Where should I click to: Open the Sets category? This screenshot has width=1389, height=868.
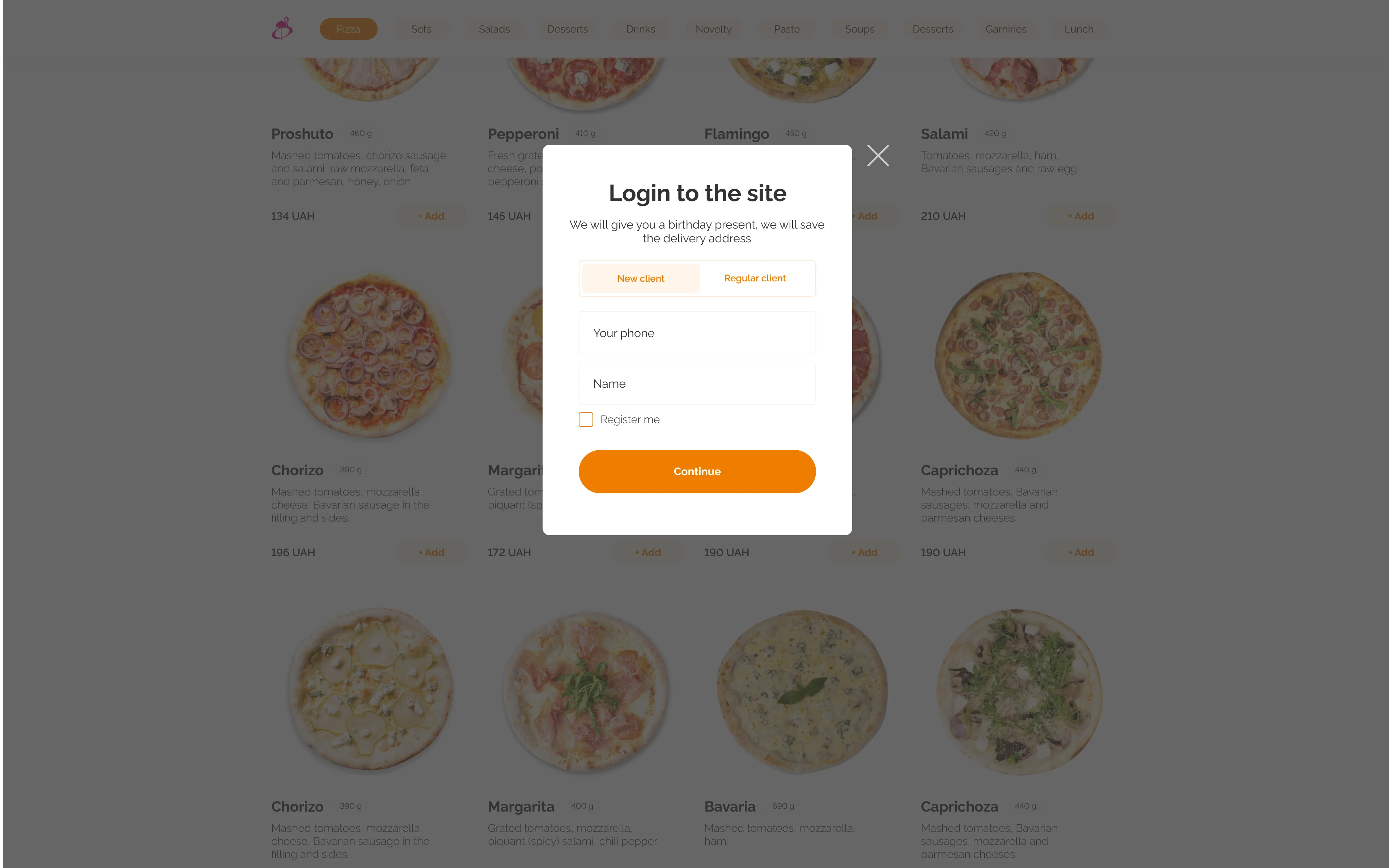click(x=421, y=29)
